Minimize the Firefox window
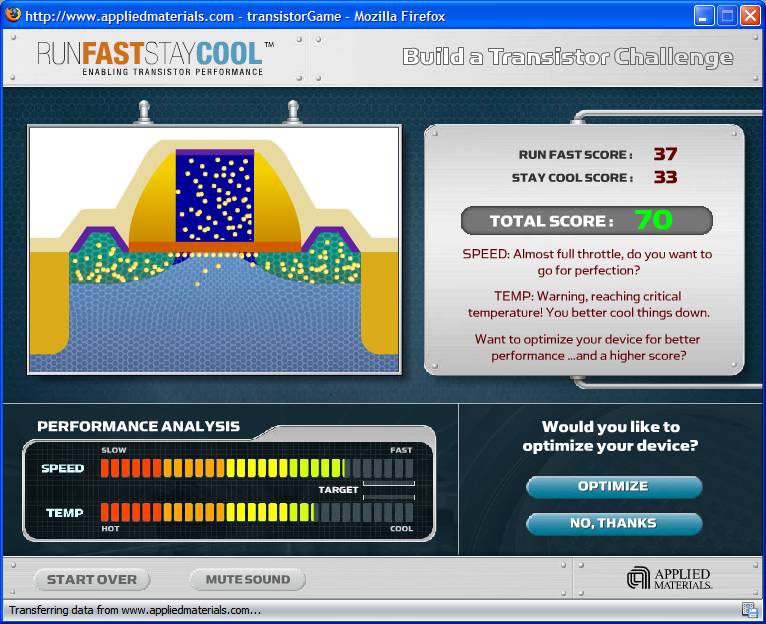This screenshot has width=766, height=624. tap(703, 16)
